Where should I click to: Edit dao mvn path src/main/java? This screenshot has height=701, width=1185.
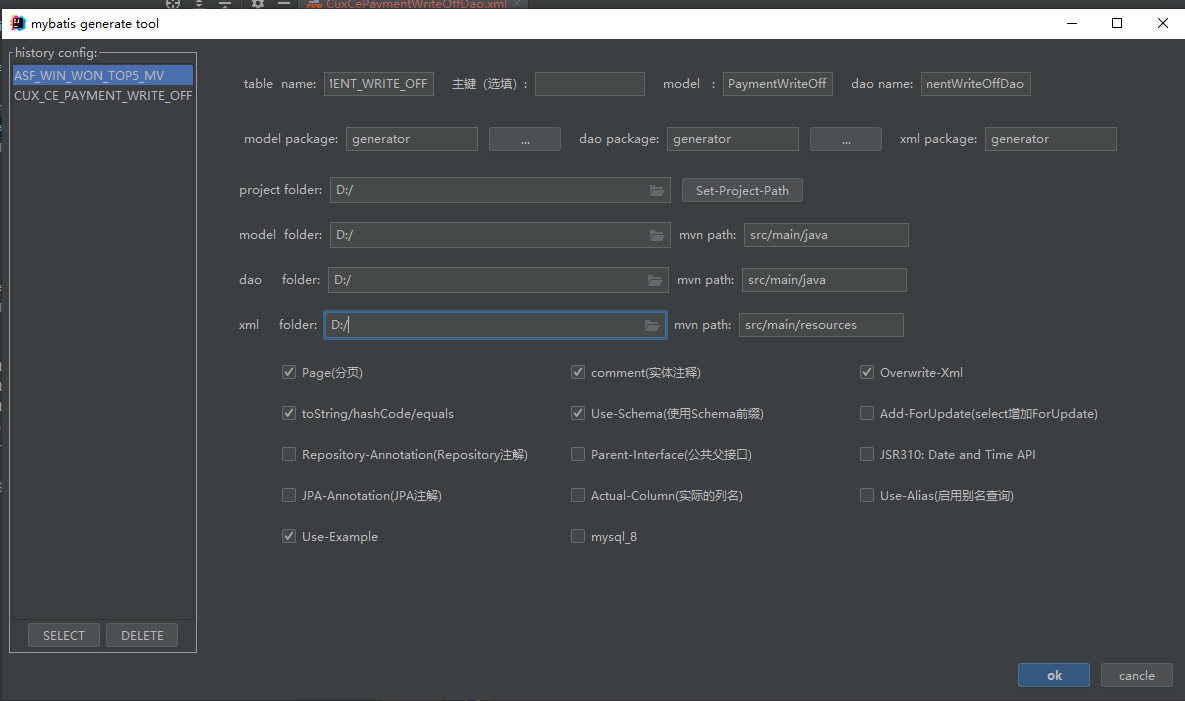(x=824, y=280)
